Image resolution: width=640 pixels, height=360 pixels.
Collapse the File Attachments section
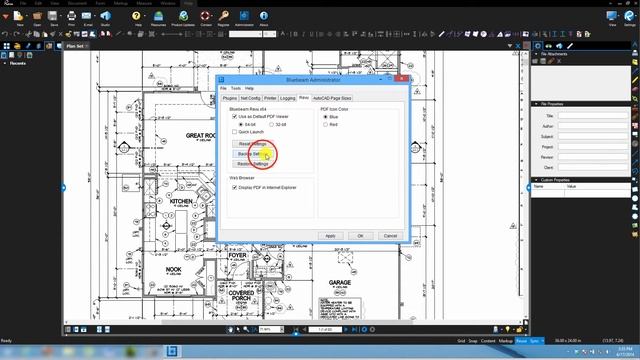[x=536, y=54]
